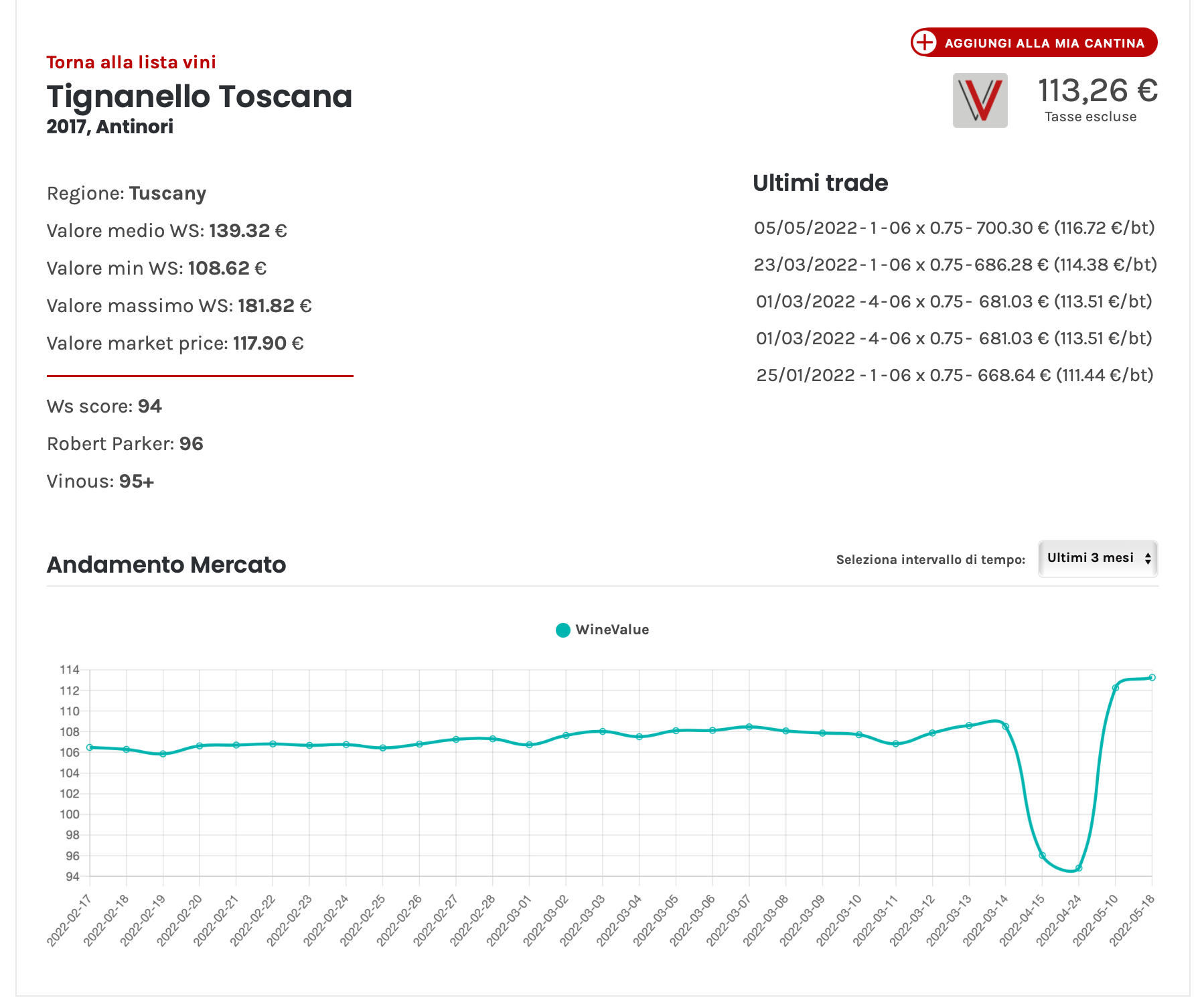The height and width of the screenshot is (1002, 1204).
Task: Open the Torna alla lista vini link
Action: (x=131, y=62)
